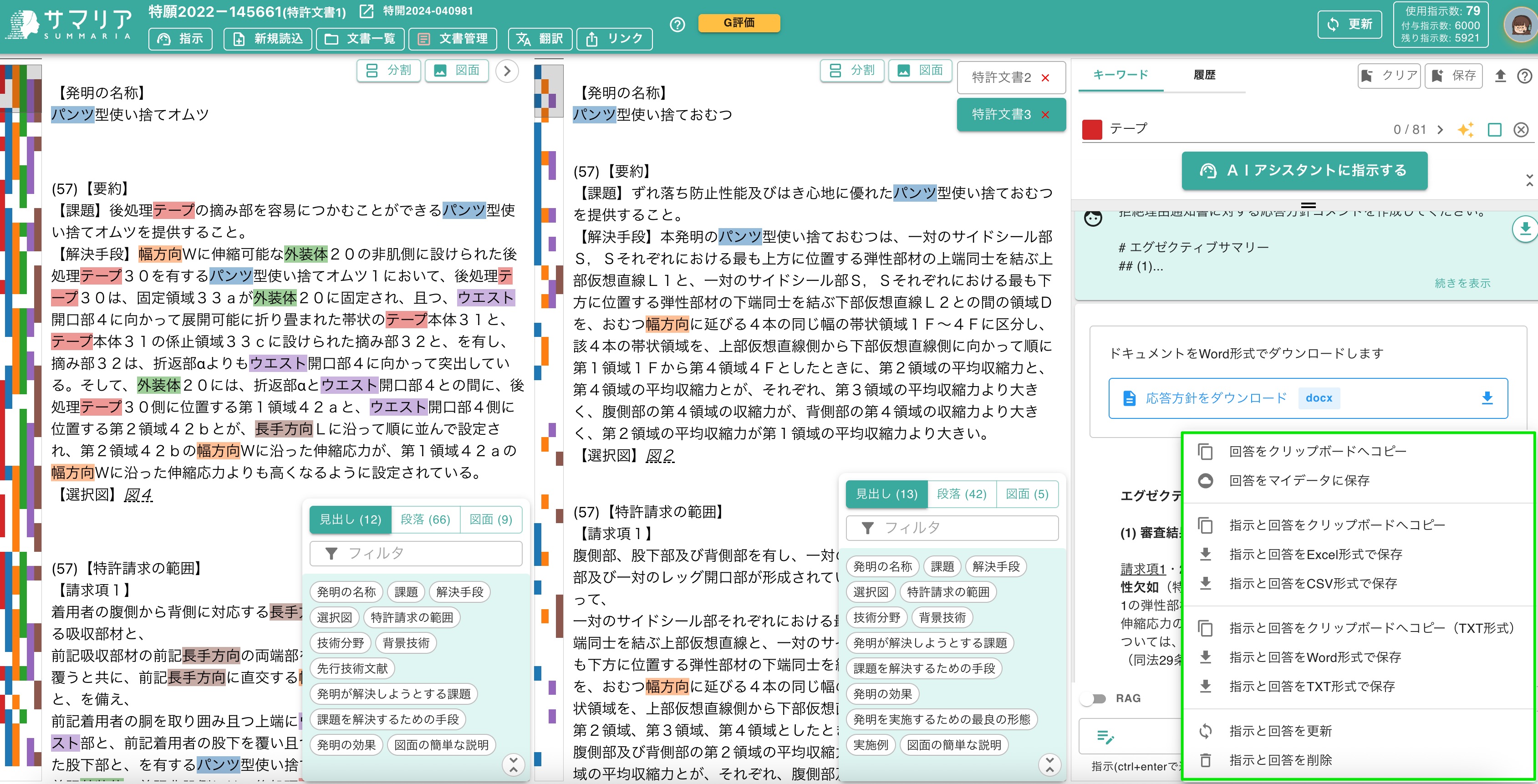Click the edit-note icon in the instruction box
1538x784 pixels.
point(1105,737)
